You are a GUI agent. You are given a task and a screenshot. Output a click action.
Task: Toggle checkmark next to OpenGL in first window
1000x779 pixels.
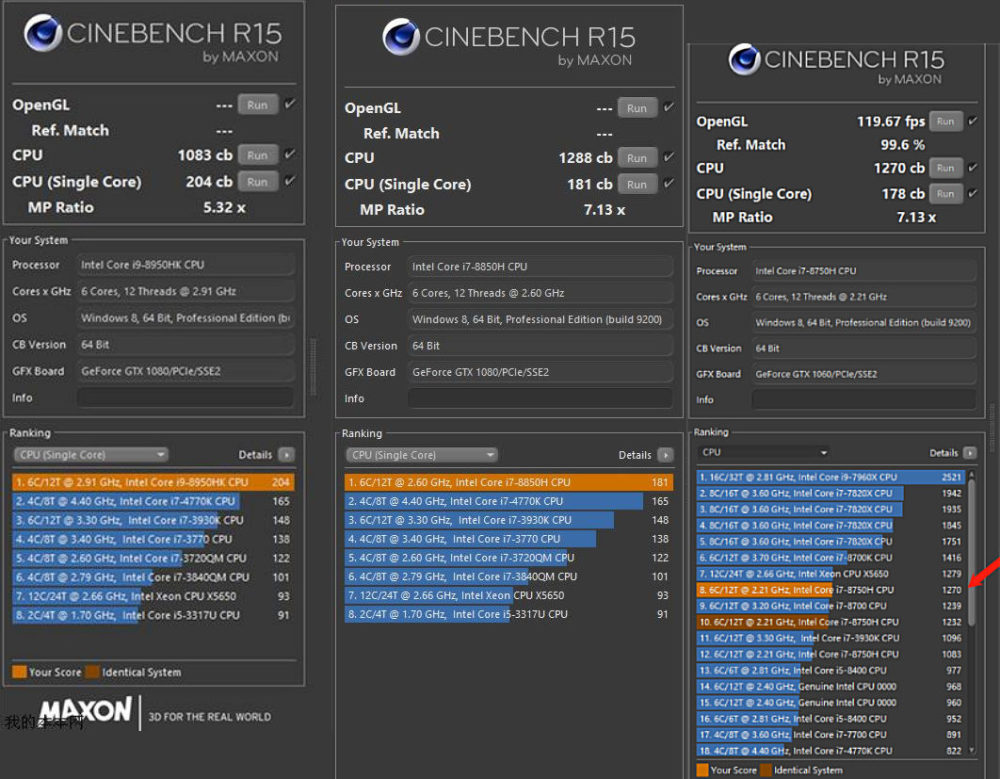point(291,104)
